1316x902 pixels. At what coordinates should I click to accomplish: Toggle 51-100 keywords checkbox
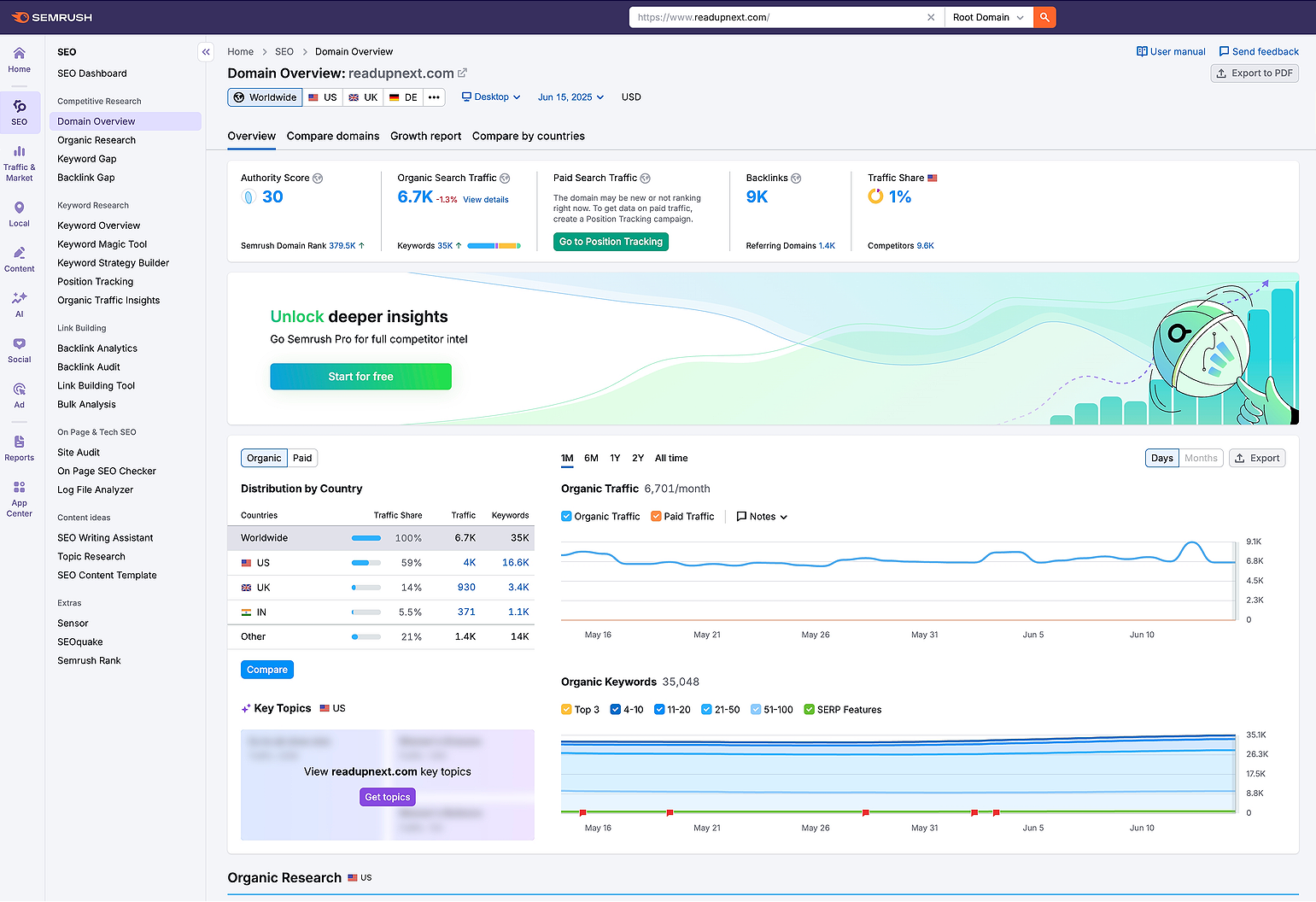tap(756, 710)
